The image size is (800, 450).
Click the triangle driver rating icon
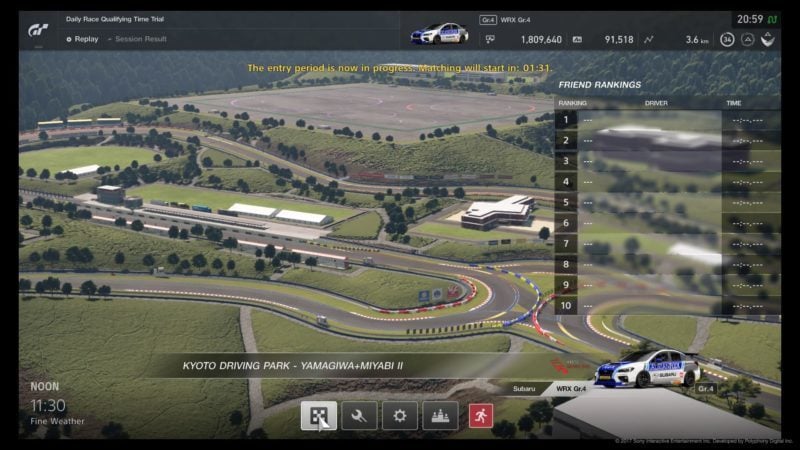coord(747,39)
